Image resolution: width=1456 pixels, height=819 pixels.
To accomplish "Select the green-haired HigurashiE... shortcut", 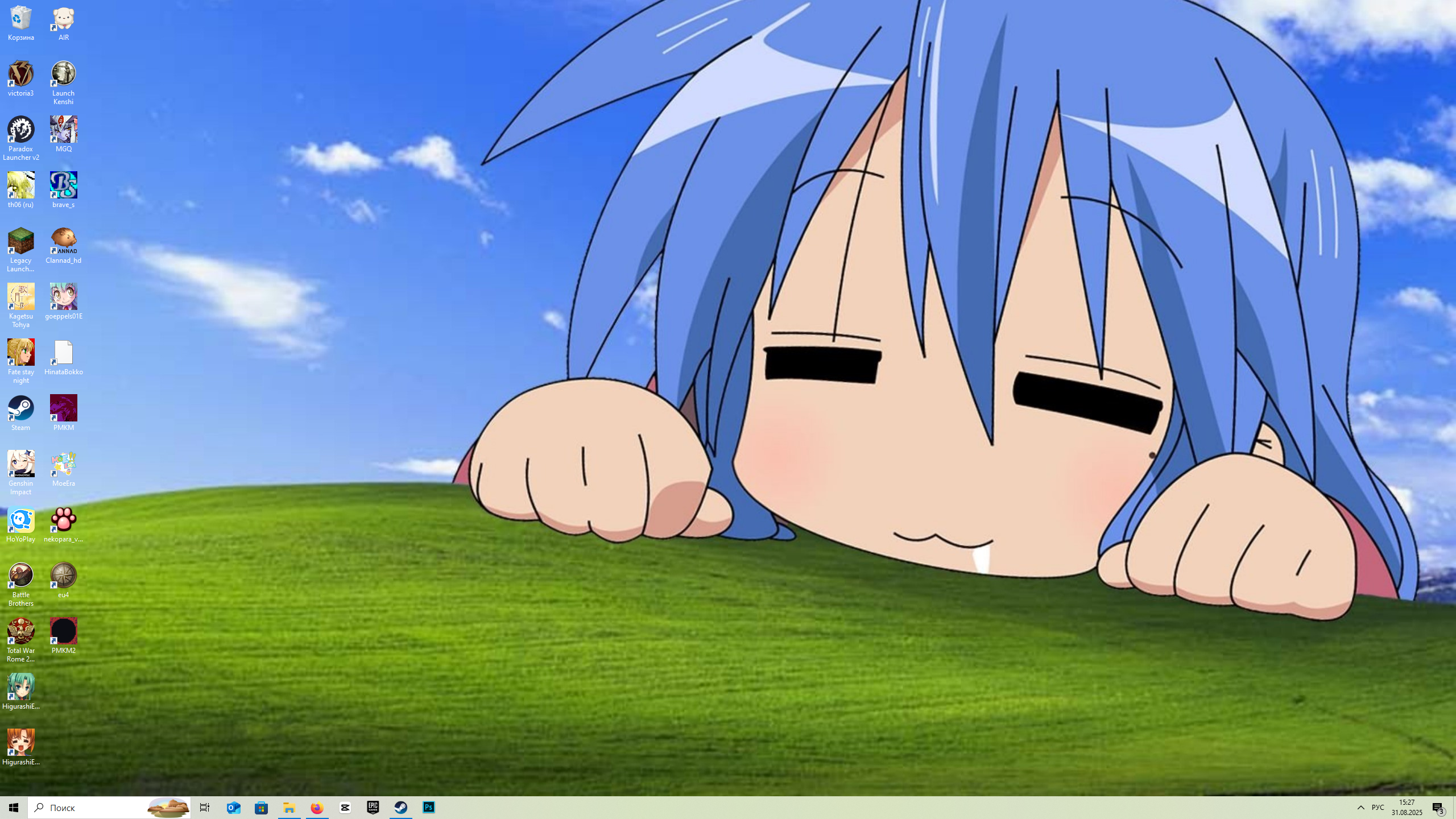I will point(21,692).
